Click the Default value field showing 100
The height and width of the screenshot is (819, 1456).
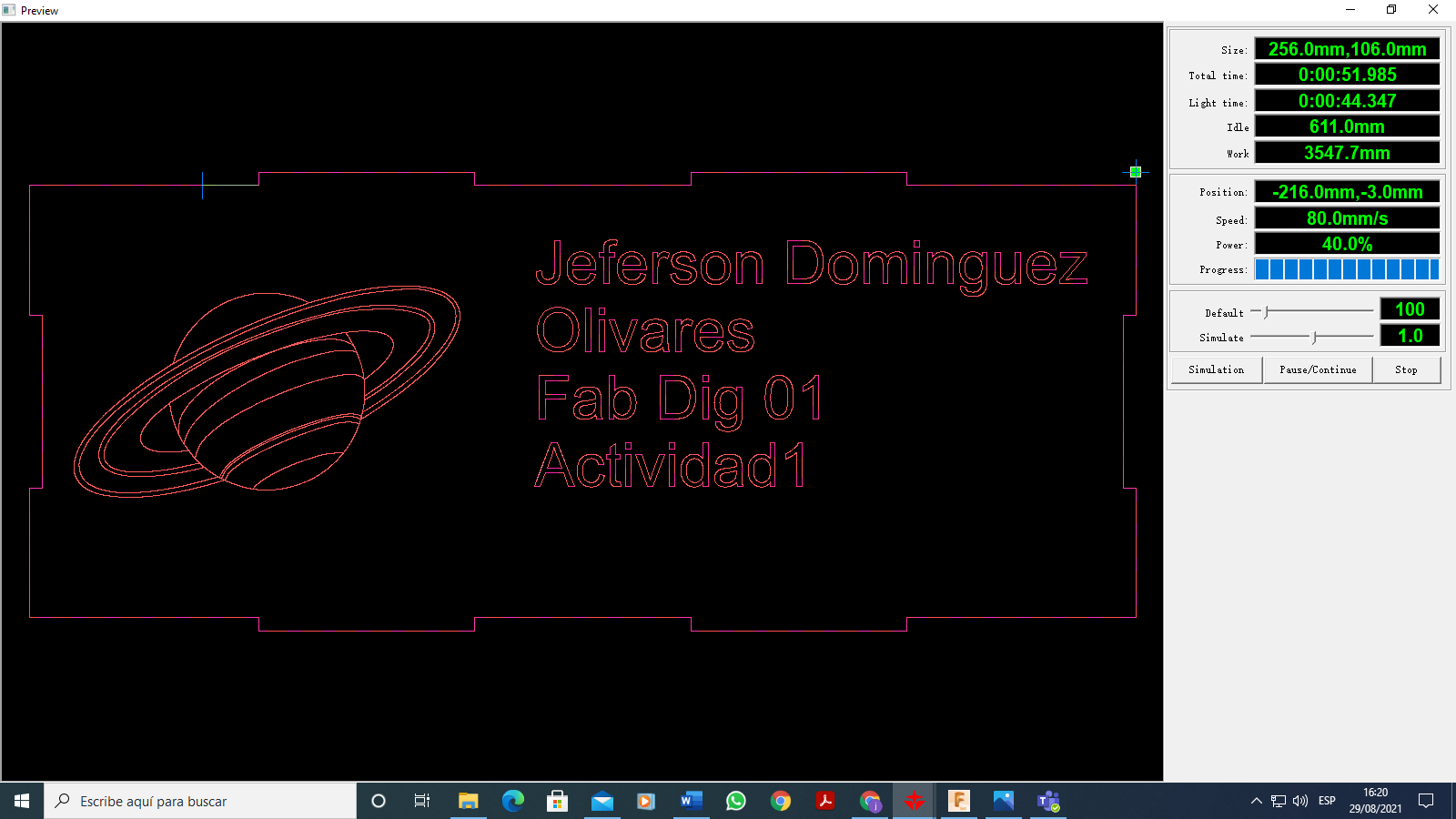[x=1409, y=309]
